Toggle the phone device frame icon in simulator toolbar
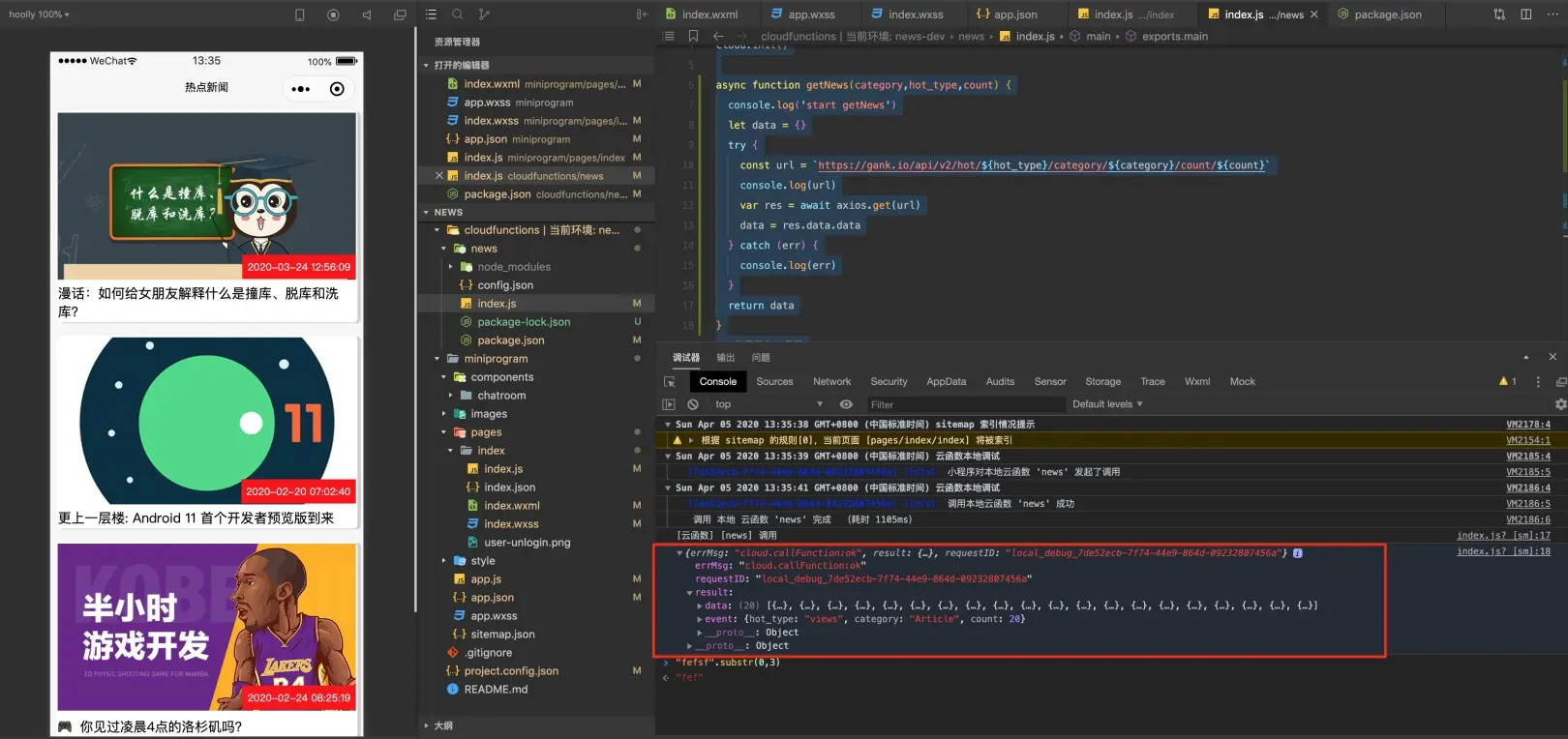Image resolution: width=1568 pixels, height=739 pixels. point(300,15)
